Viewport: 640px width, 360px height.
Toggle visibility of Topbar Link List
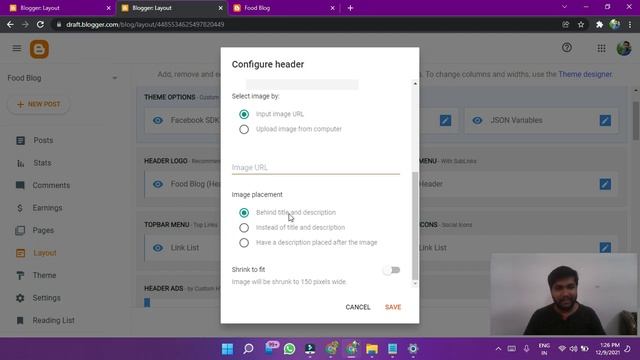point(158,248)
